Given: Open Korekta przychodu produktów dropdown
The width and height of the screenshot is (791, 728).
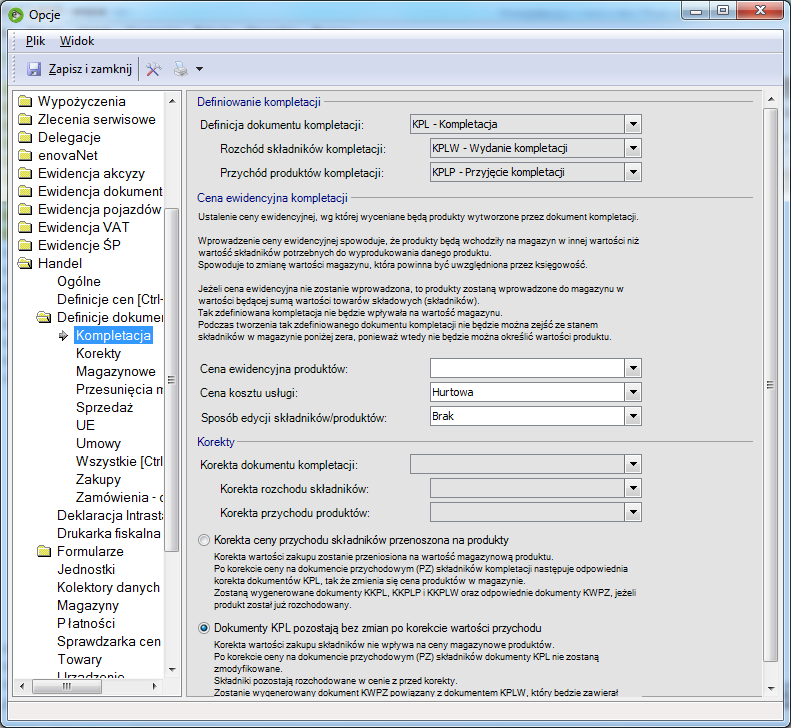Looking at the screenshot, I should [x=633, y=513].
